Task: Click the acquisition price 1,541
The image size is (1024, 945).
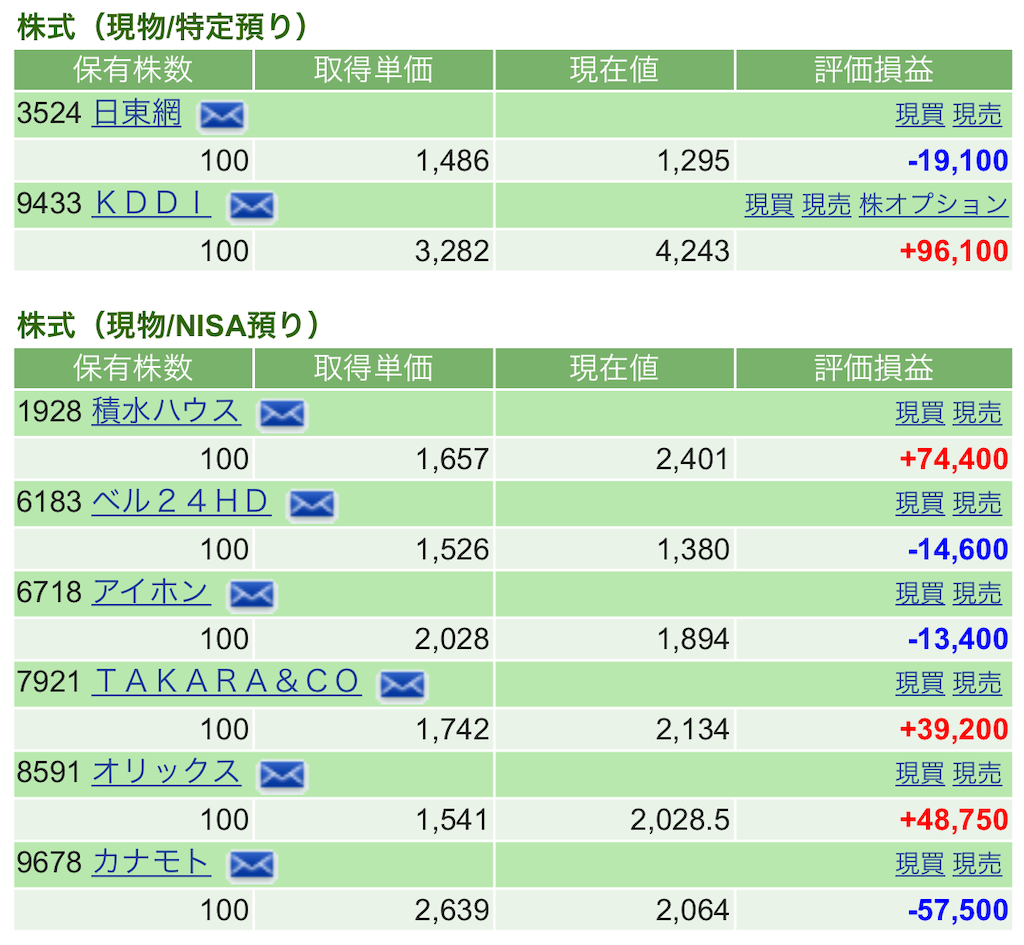Action: (x=452, y=820)
